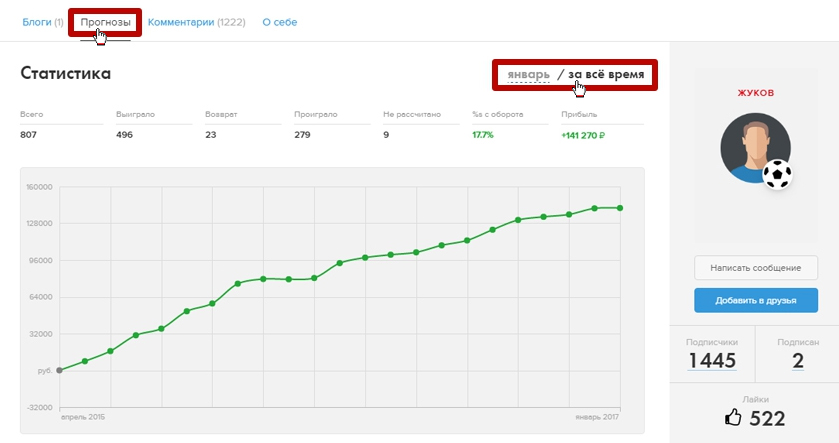Viewport: 839px width, 443px height.
Task: Click the profit value +141 270 ₽
Action: point(583,135)
